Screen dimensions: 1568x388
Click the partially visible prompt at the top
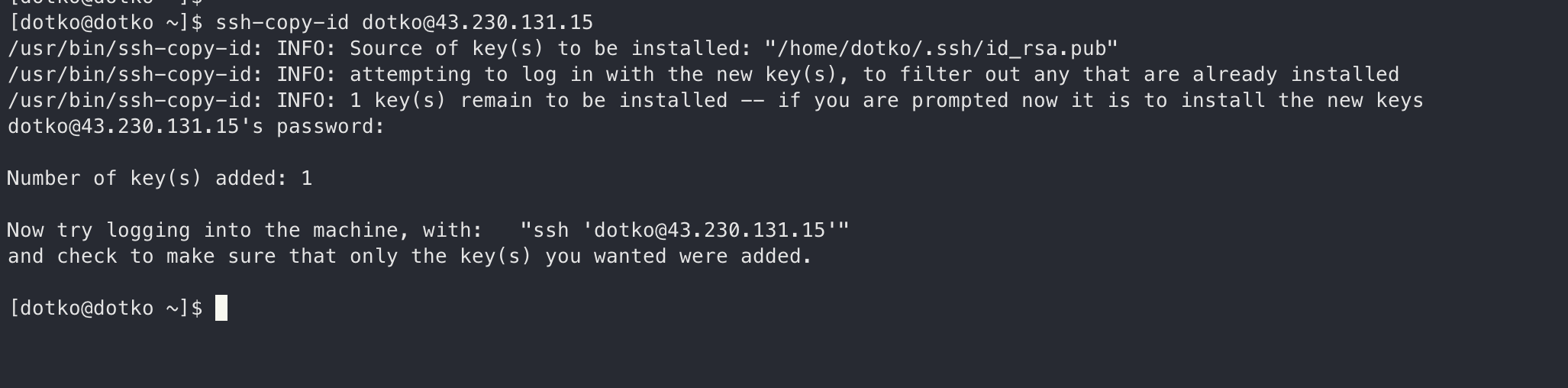[105, 3]
